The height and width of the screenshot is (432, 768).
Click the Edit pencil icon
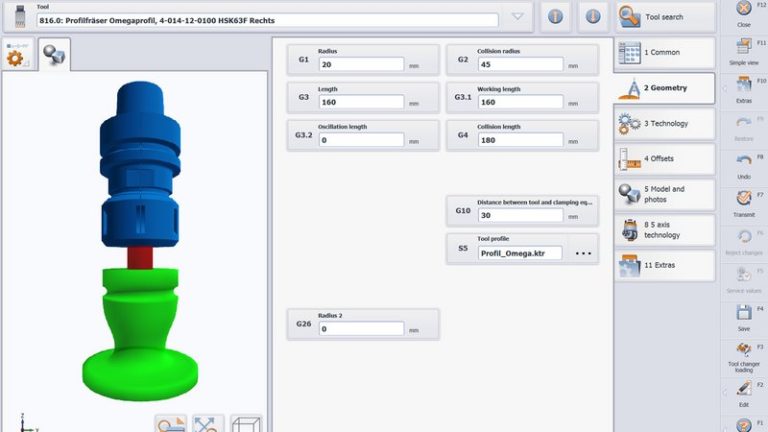[743, 390]
